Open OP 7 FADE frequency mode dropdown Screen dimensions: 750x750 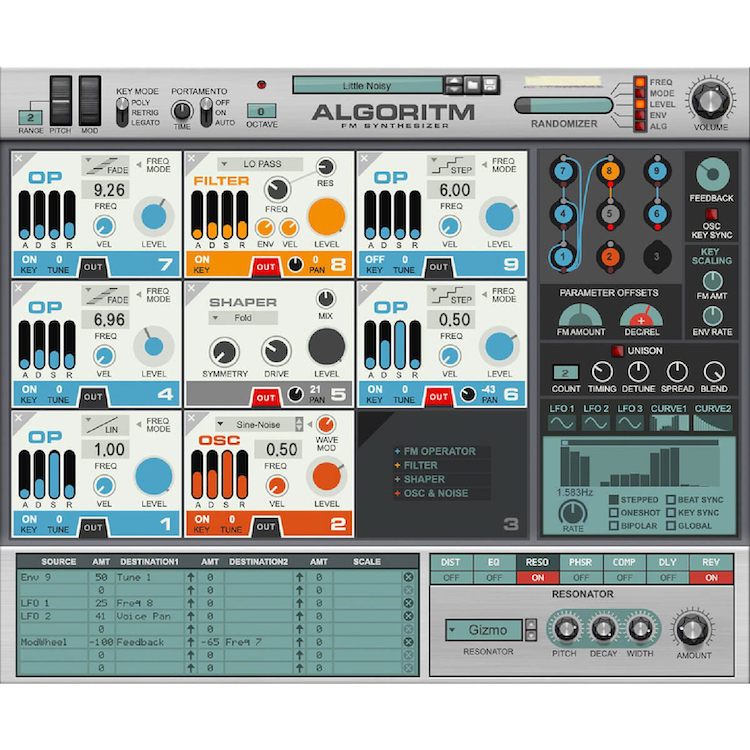click(106, 165)
